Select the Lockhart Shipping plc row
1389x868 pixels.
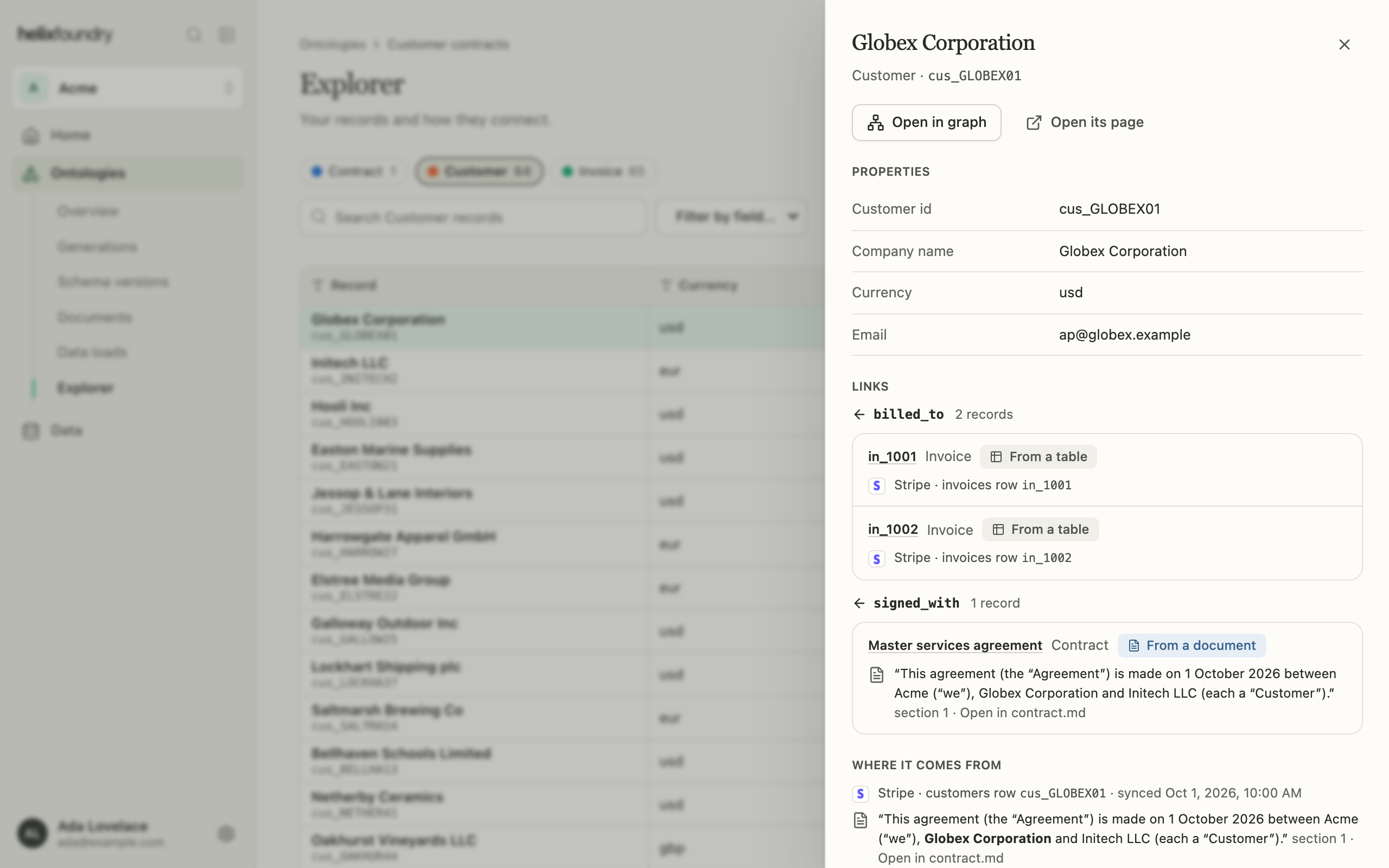(x=562, y=674)
